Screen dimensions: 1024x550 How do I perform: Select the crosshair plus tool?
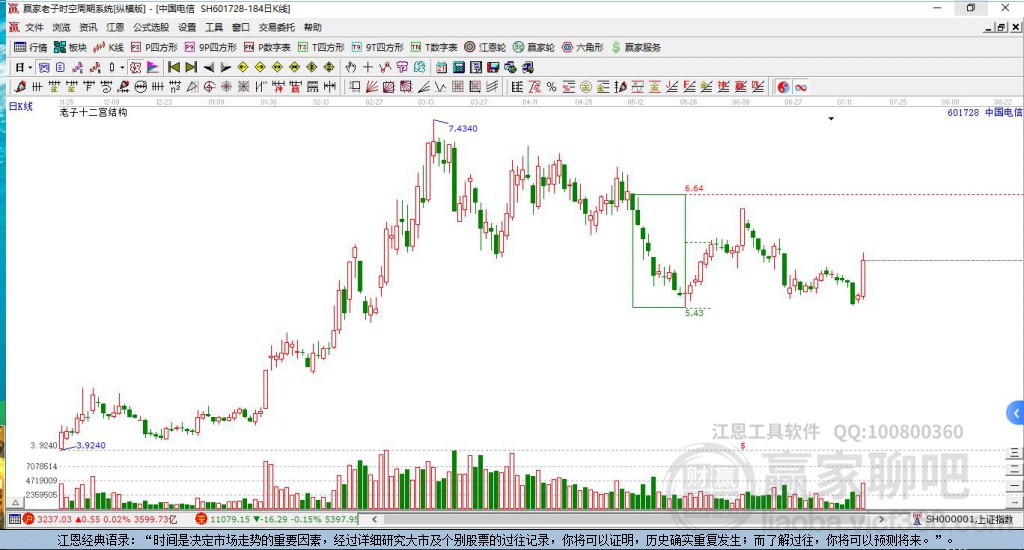coord(368,67)
